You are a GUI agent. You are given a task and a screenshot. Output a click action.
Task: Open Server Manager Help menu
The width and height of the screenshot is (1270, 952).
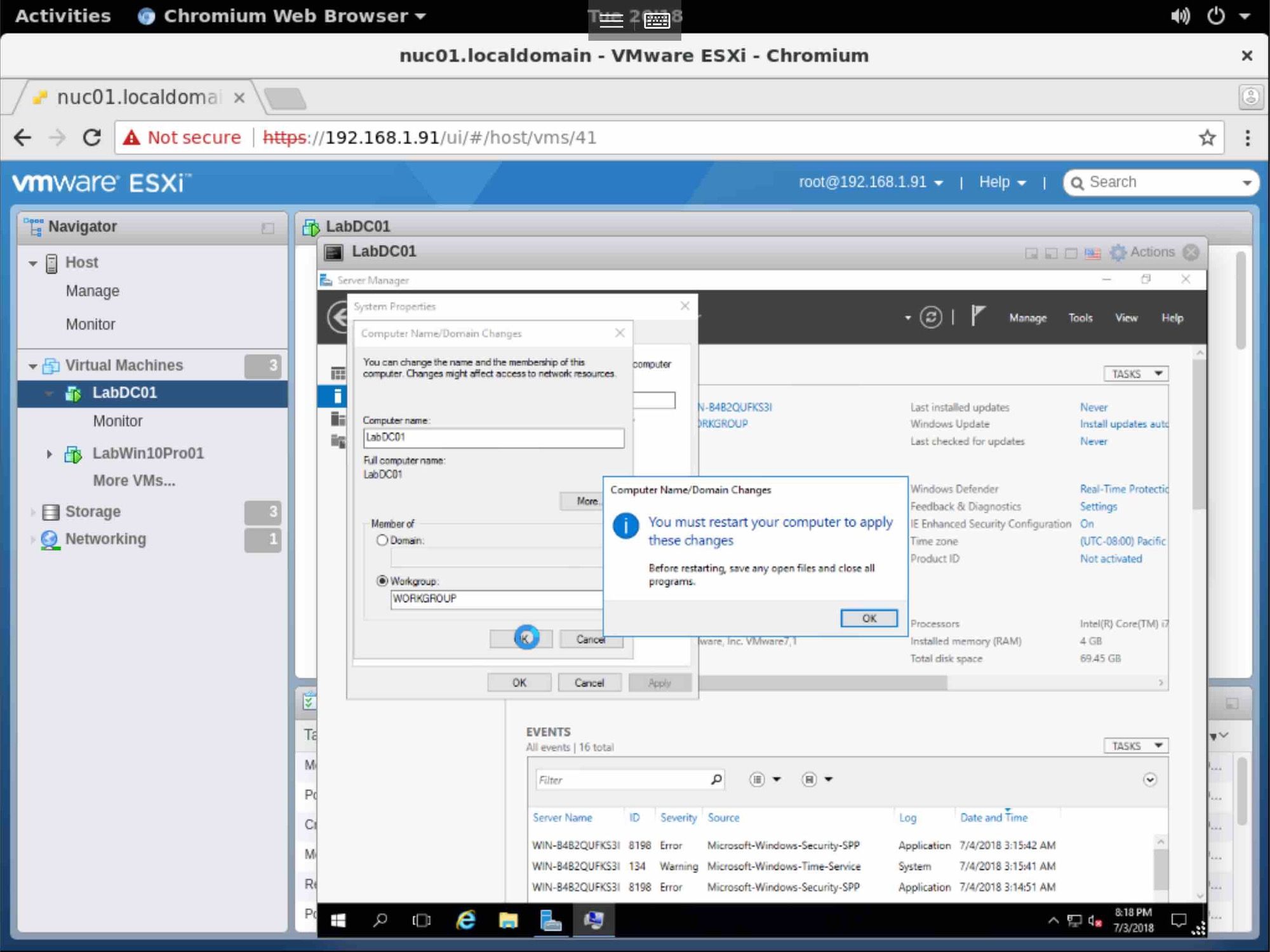click(1172, 318)
